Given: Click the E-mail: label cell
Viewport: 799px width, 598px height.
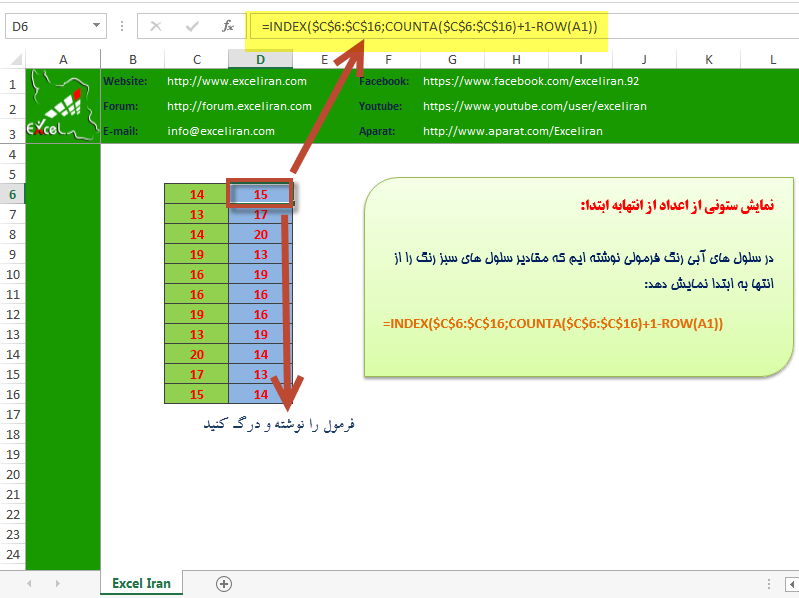Looking at the screenshot, I should pyautogui.click(x=121, y=131).
